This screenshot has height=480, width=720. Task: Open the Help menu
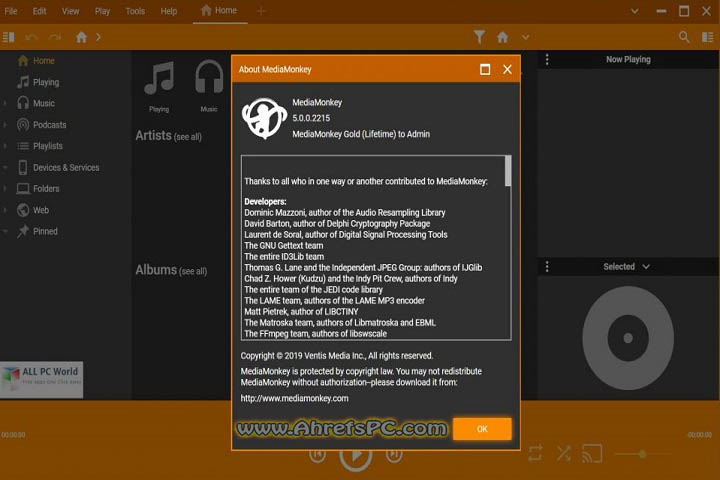pos(169,11)
